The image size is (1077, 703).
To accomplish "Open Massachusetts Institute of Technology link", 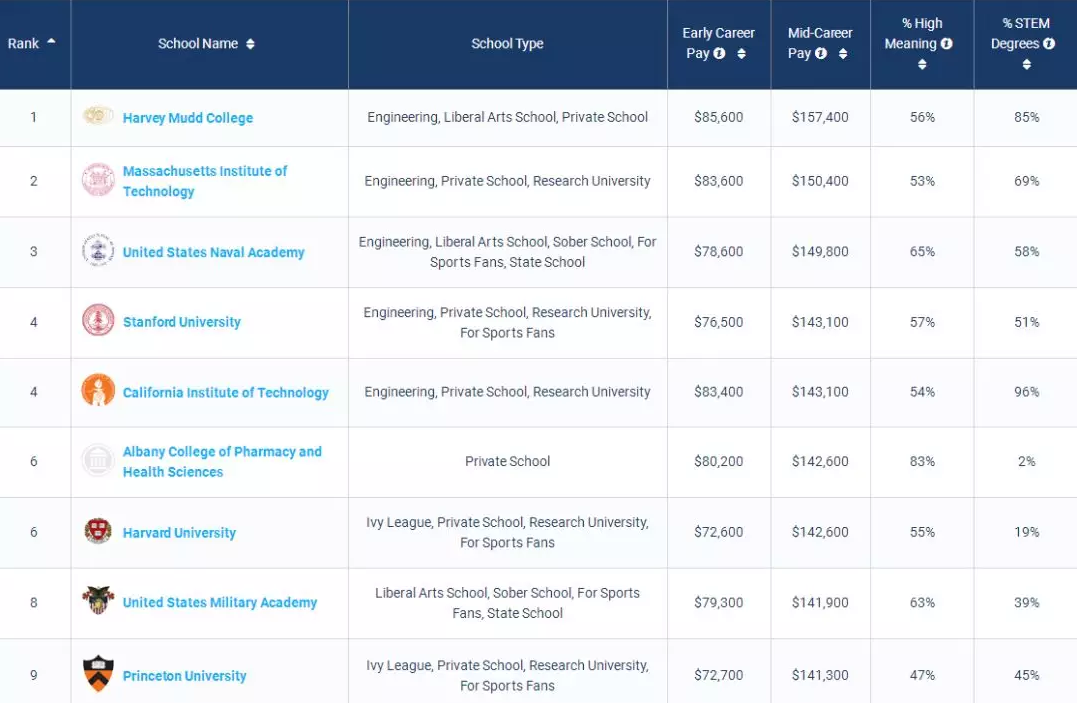I will pos(205,181).
